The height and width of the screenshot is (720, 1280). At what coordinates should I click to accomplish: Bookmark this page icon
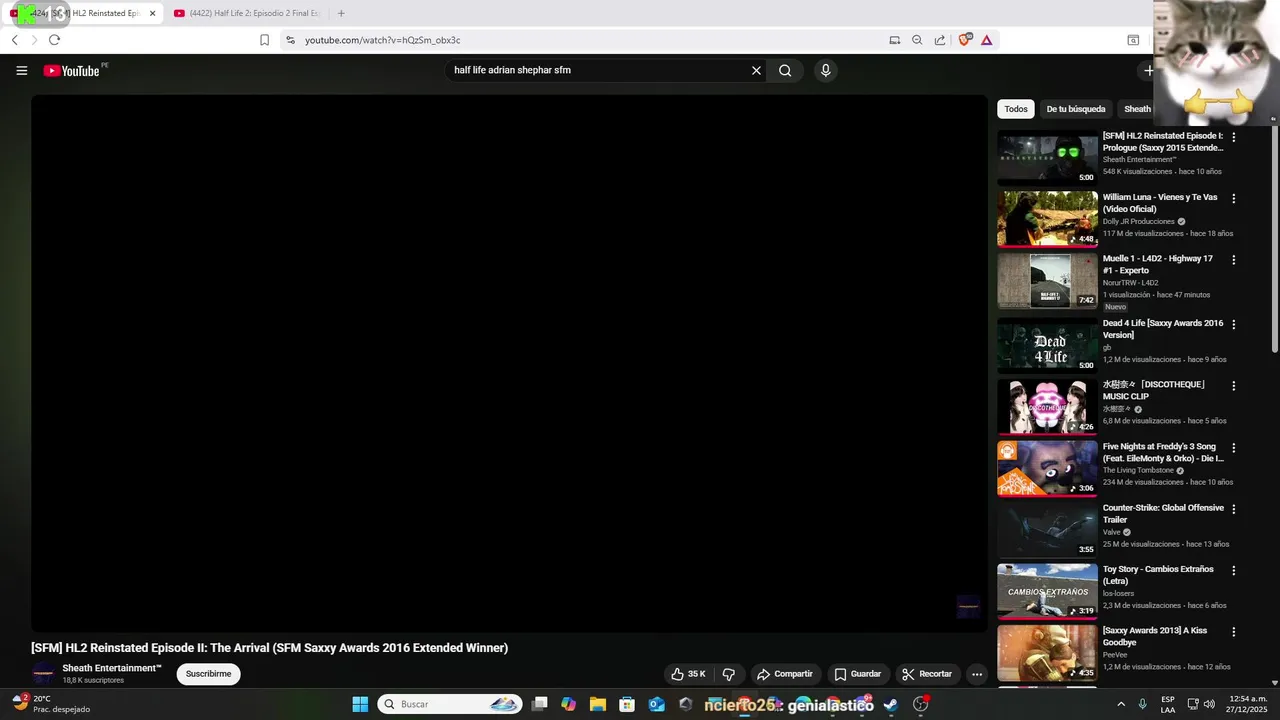[x=264, y=40]
